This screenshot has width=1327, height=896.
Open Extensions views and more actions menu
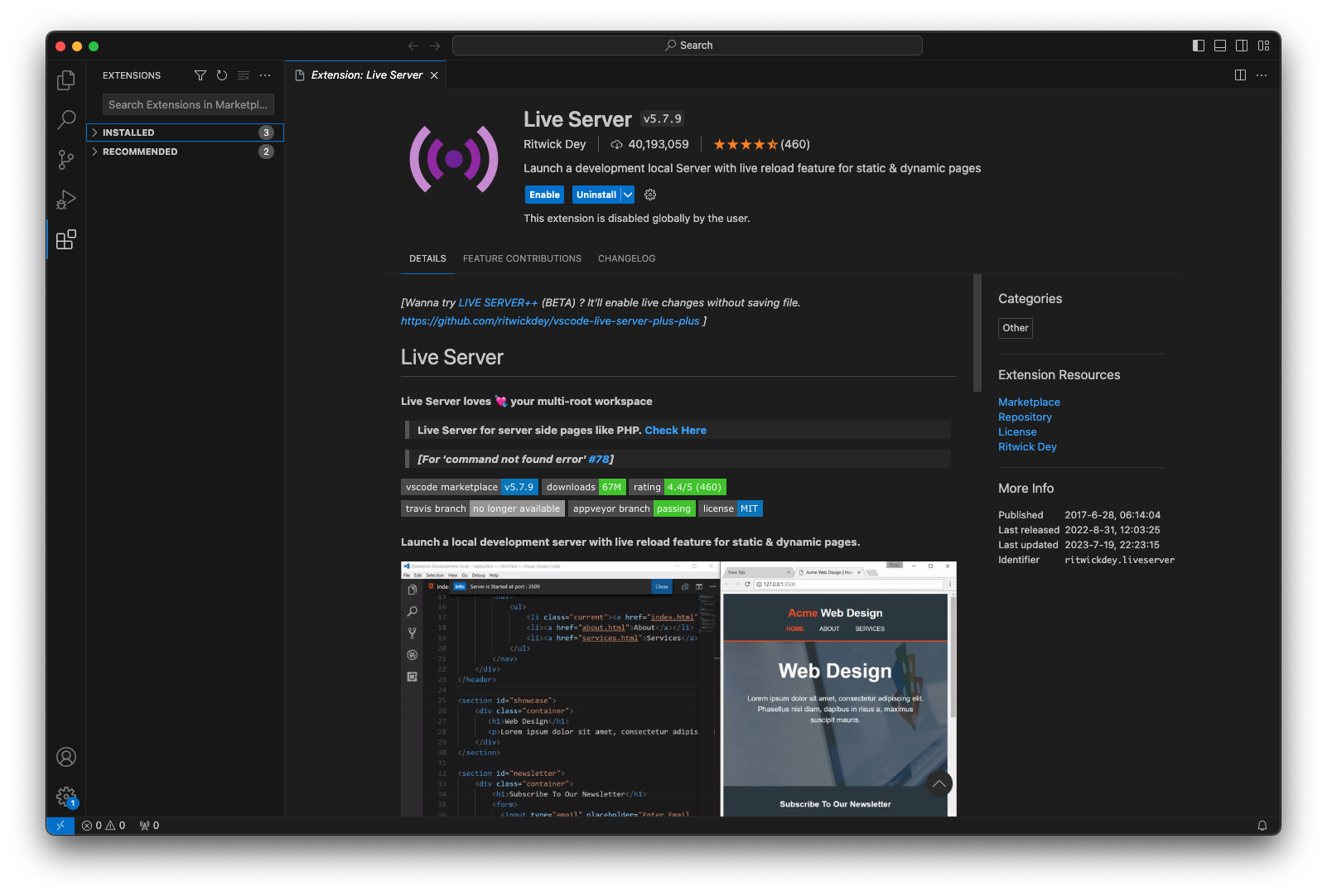pyautogui.click(x=265, y=75)
